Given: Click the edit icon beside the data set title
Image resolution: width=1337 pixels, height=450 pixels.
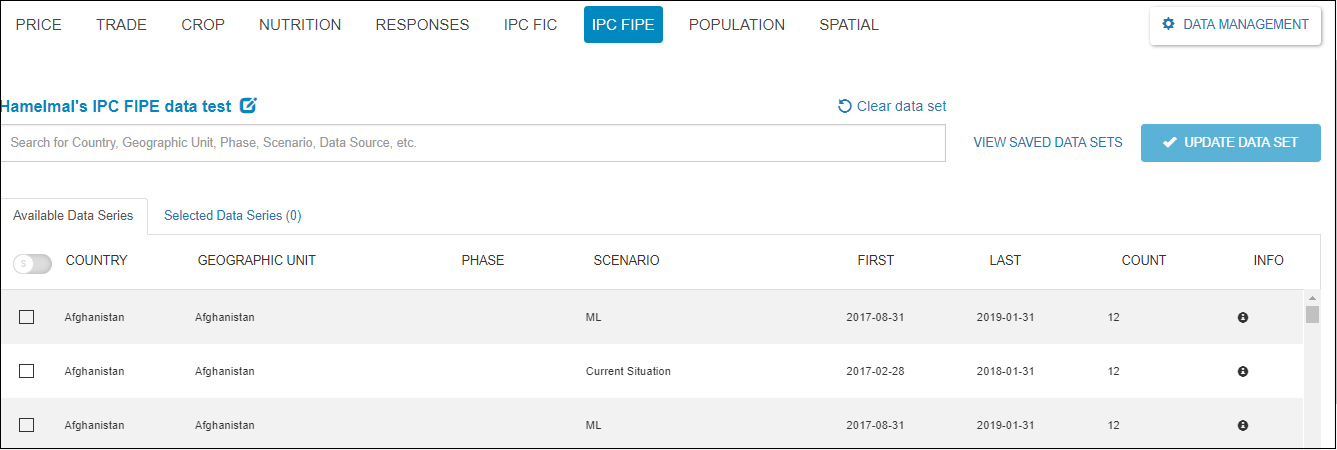Looking at the screenshot, I should (x=249, y=105).
